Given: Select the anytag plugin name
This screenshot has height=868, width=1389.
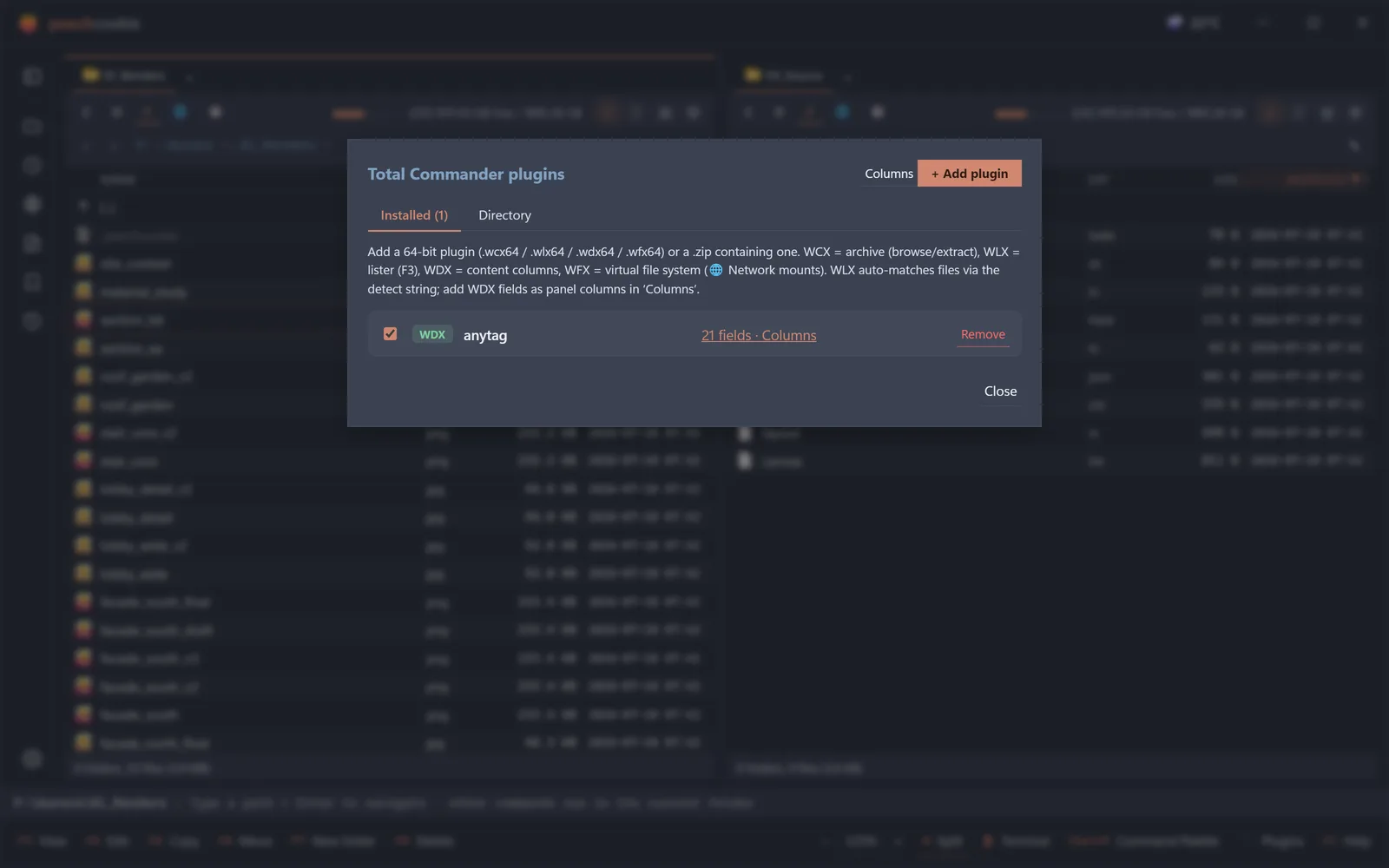Looking at the screenshot, I should click(485, 335).
